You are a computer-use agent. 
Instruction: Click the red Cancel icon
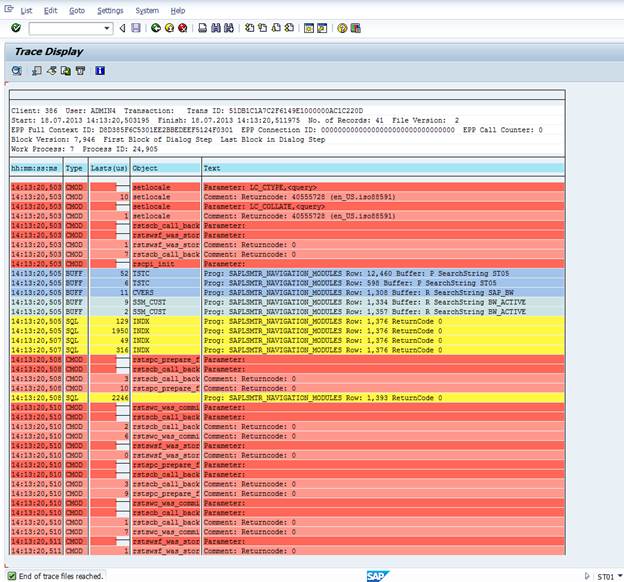coord(183,28)
